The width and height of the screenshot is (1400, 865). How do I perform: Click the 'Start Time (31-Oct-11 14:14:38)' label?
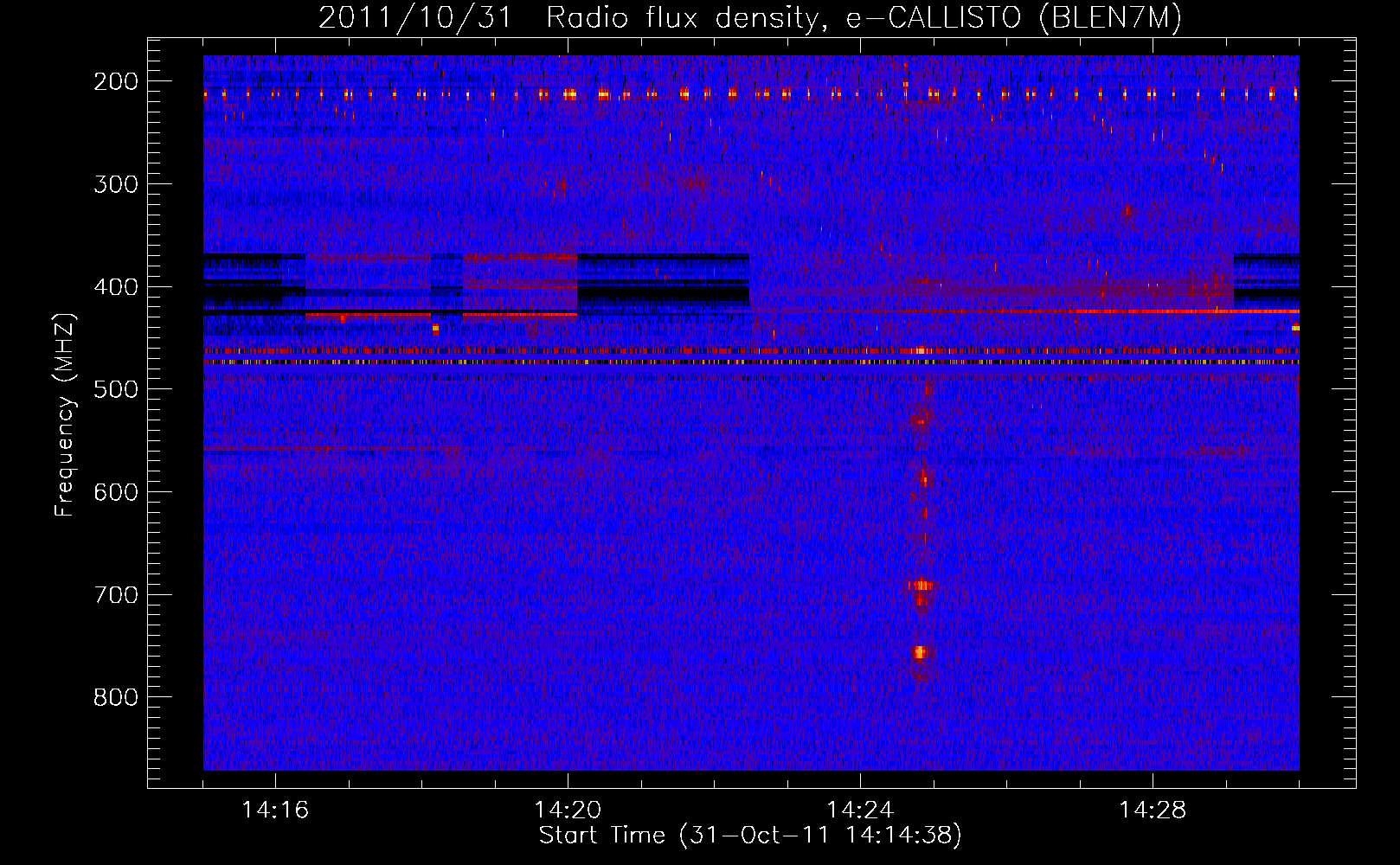coord(750,836)
